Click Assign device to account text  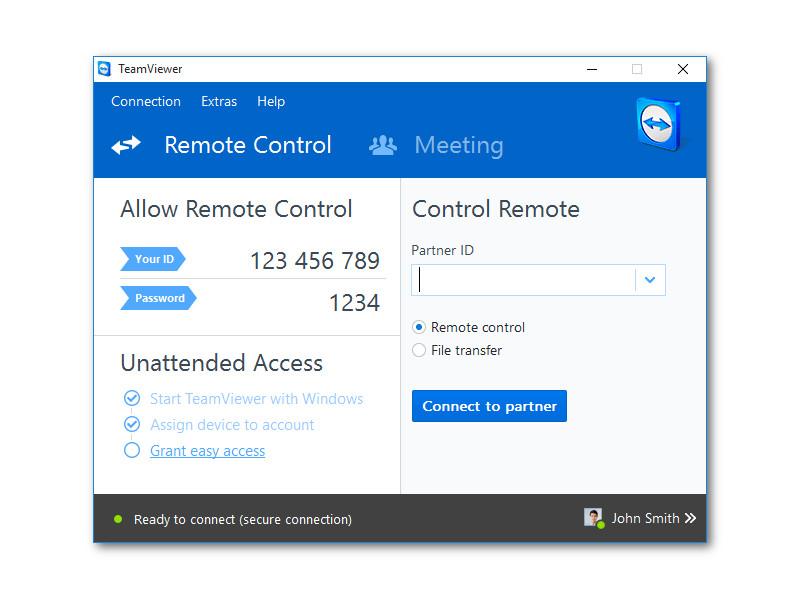point(232,425)
